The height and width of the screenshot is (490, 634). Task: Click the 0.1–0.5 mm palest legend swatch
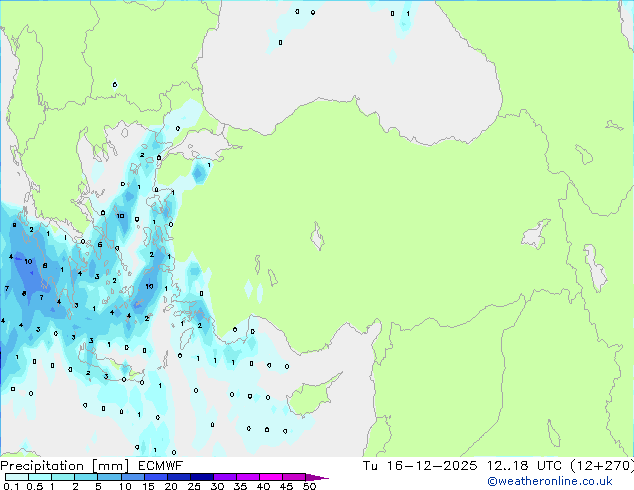17,477
